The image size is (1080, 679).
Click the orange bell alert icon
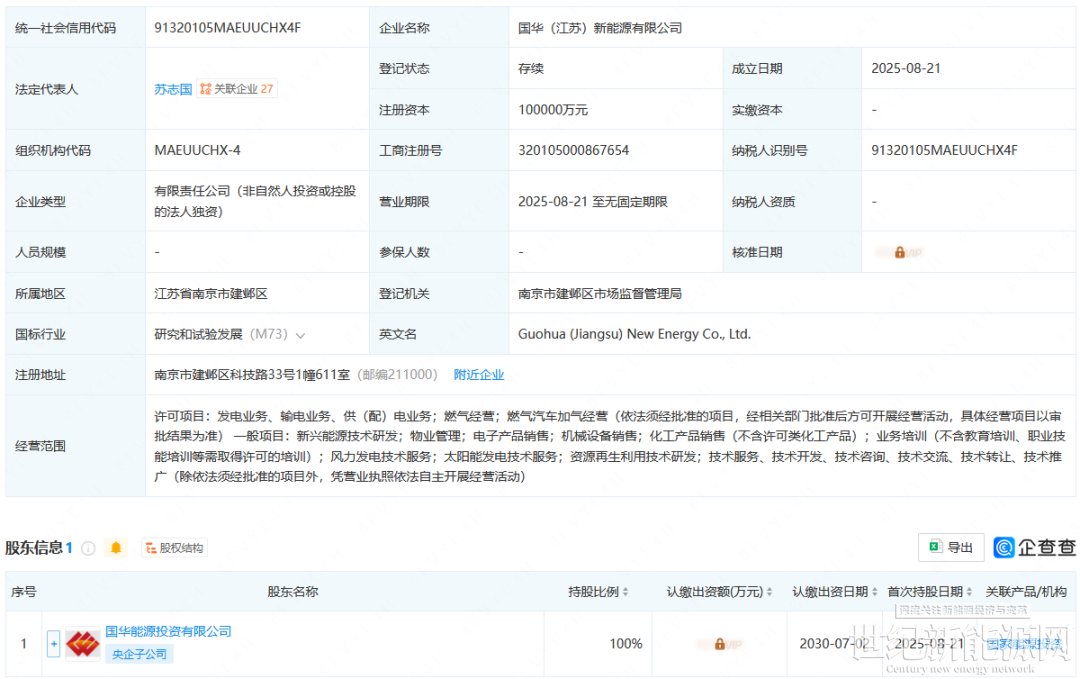116,548
